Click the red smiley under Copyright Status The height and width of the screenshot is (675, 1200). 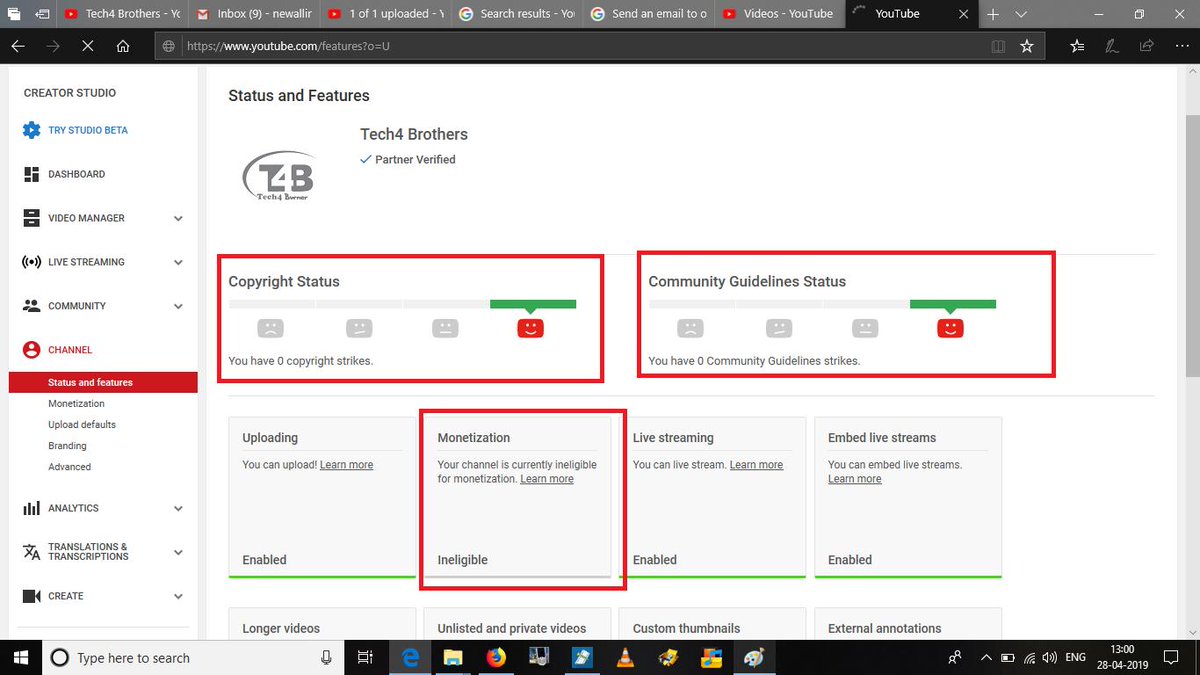[530, 328]
